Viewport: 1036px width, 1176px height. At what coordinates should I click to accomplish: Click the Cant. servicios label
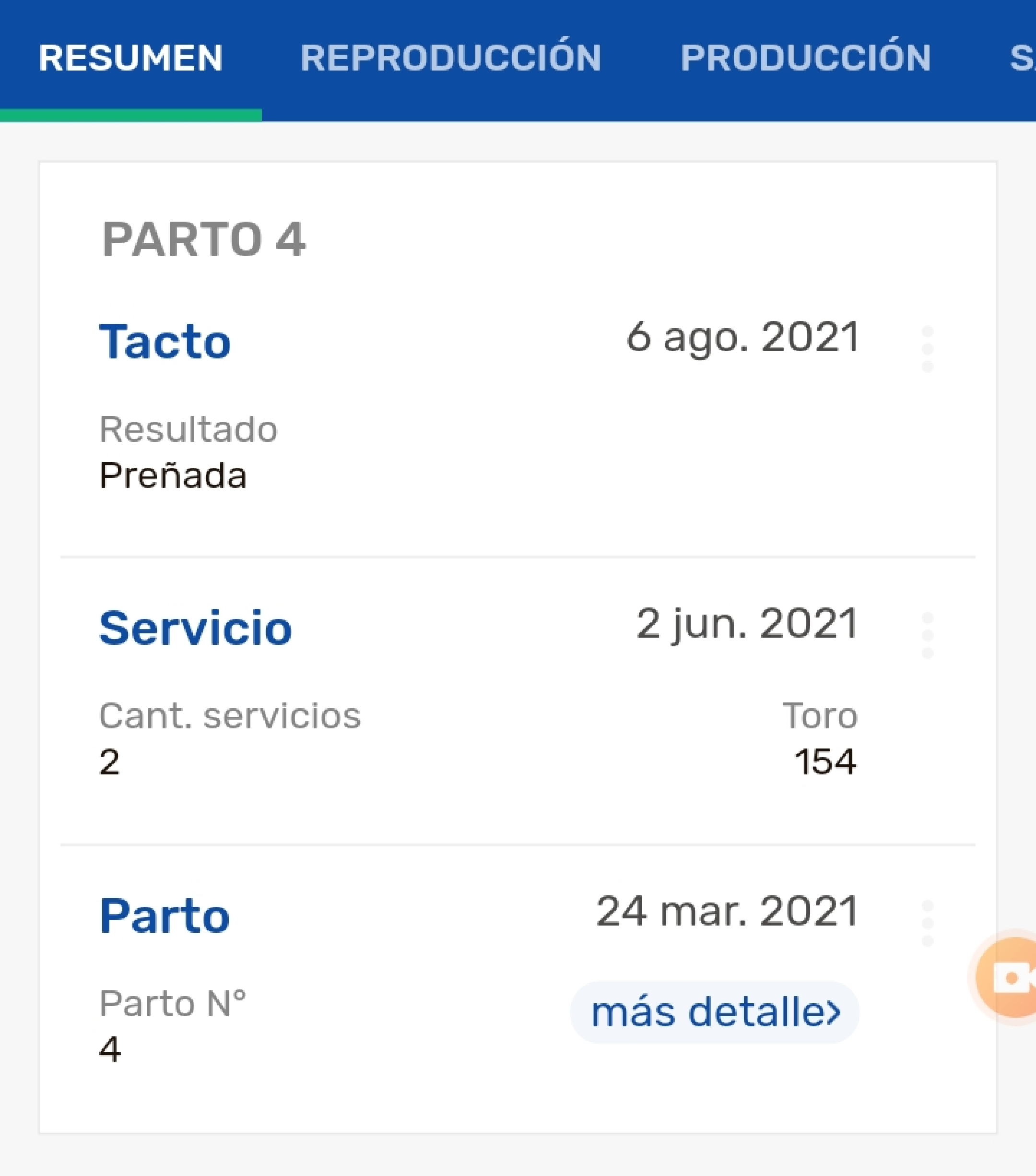[230, 716]
